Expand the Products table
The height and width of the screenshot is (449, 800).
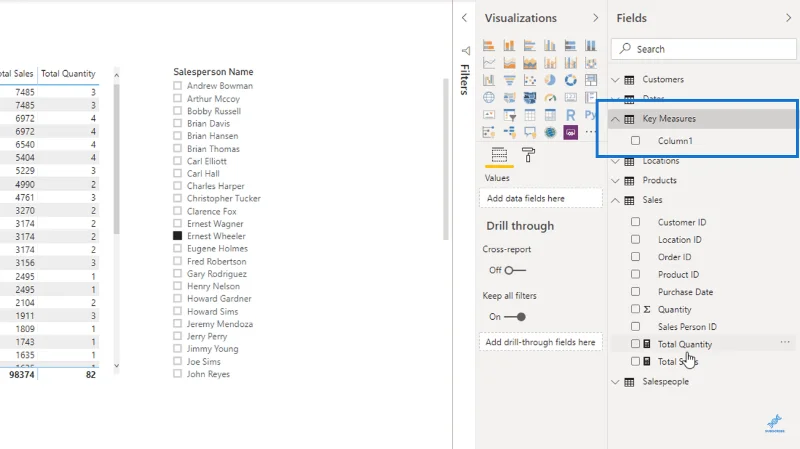click(615, 181)
